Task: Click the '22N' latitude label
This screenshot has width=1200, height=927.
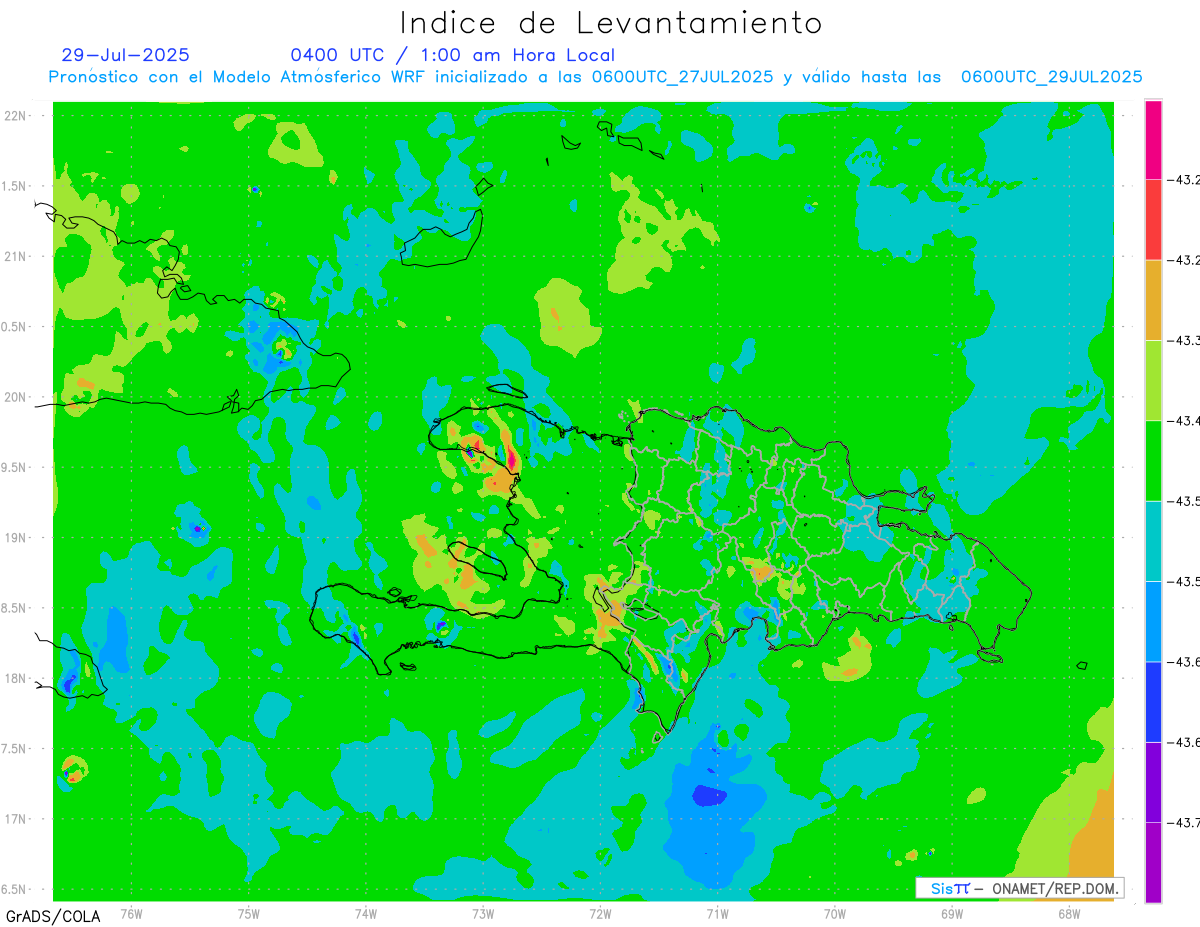Action: (x=15, y=116)
